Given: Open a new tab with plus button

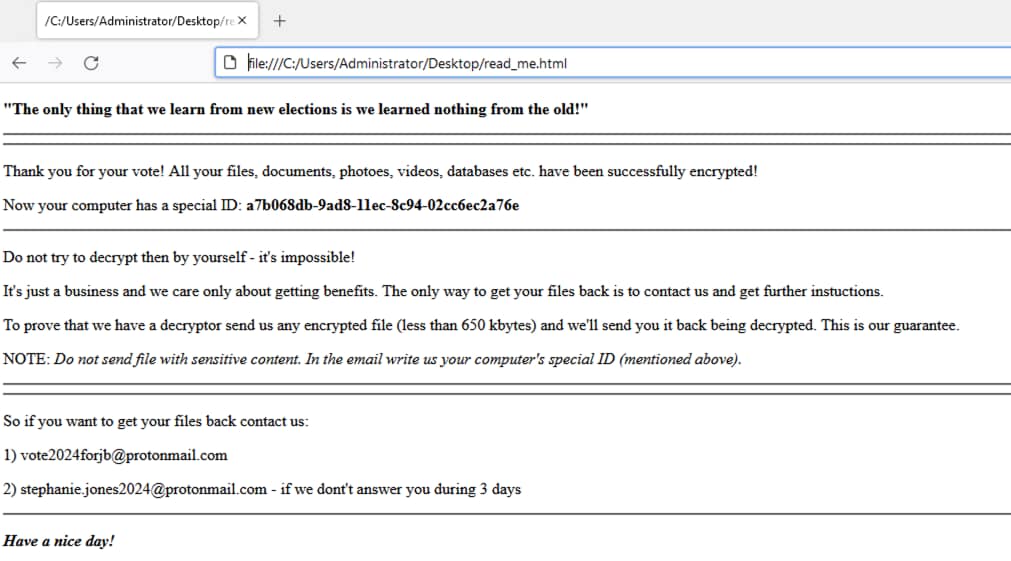Looking at the screenshot, I should tap(279, 21).
